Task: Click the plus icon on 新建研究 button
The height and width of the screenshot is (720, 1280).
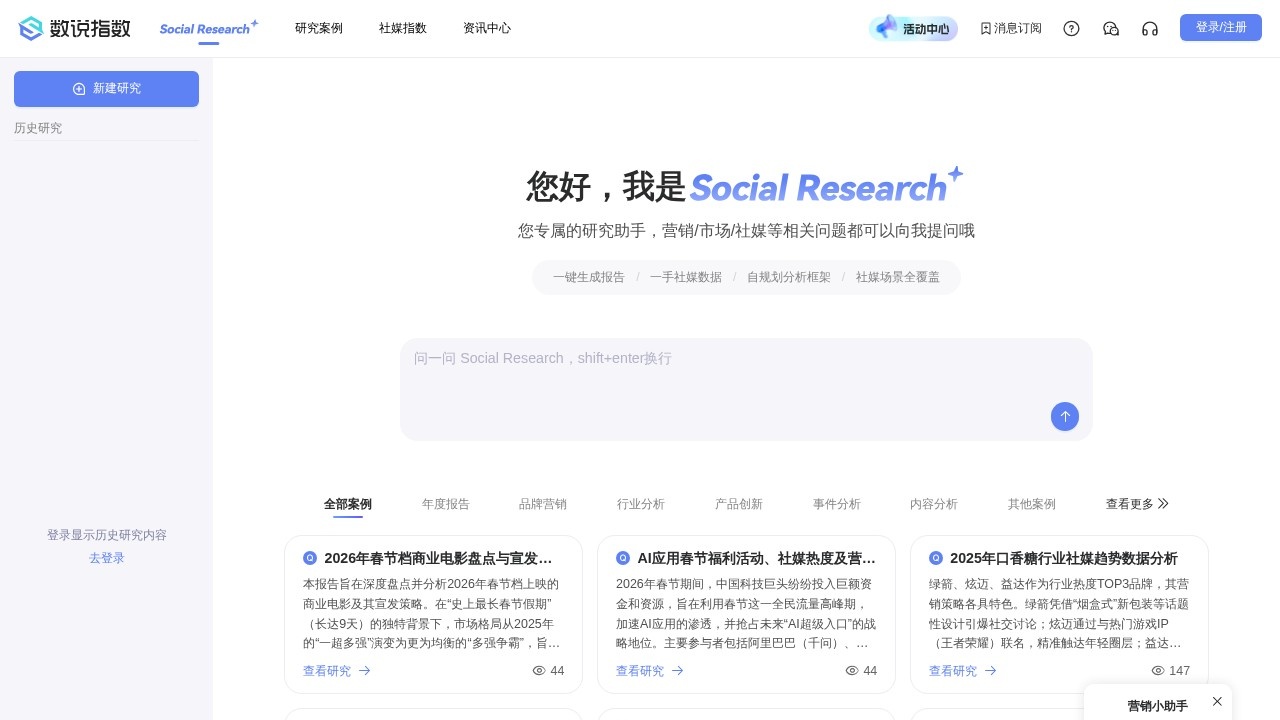Action: tap(79, 89)
